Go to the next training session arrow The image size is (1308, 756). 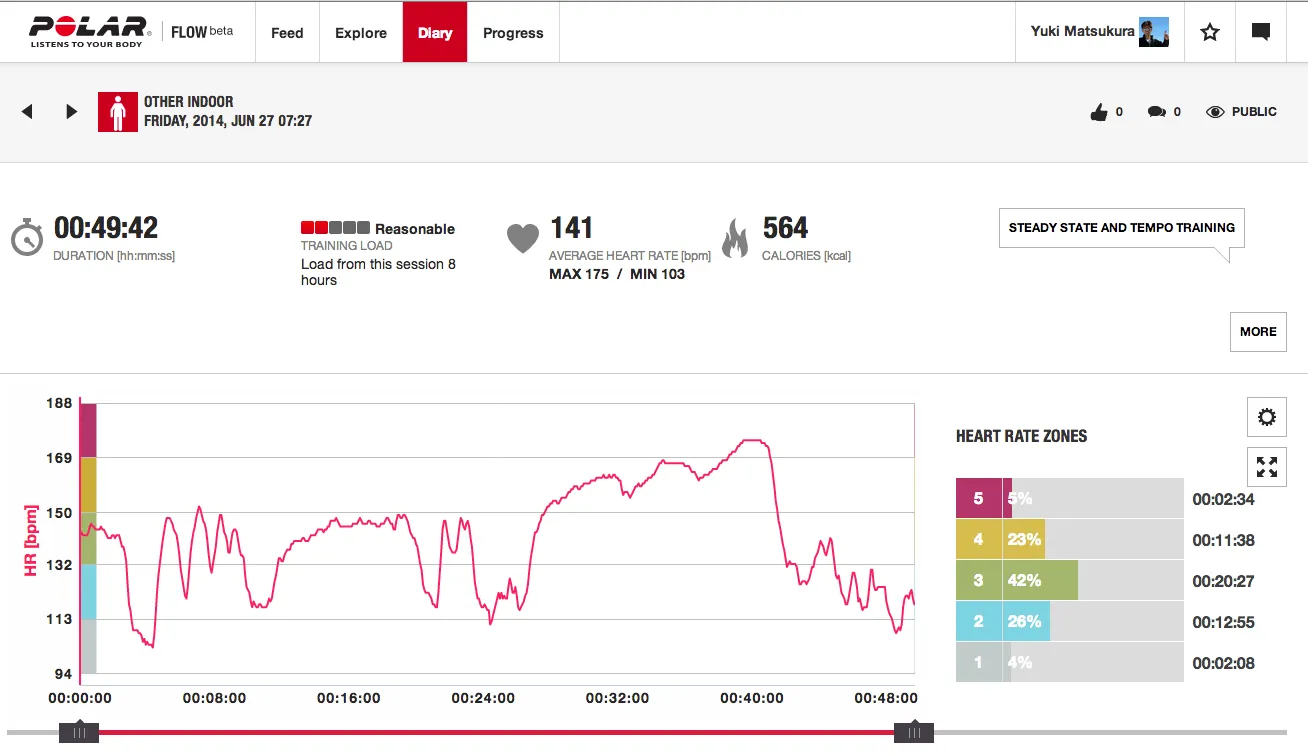(71, 112)
